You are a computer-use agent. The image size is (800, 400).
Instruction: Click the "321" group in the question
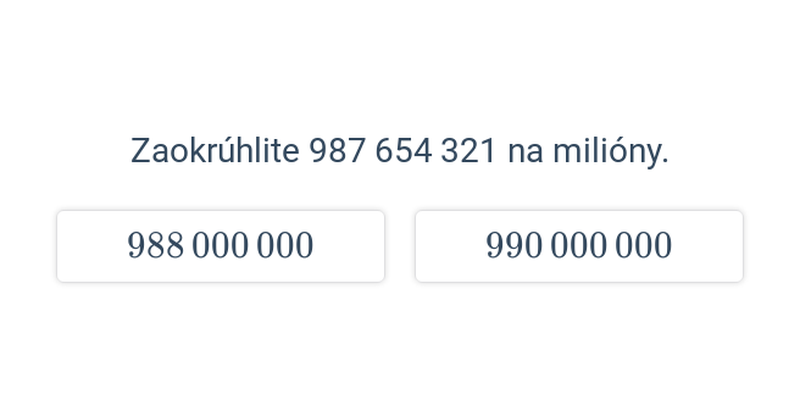(468, 152)
